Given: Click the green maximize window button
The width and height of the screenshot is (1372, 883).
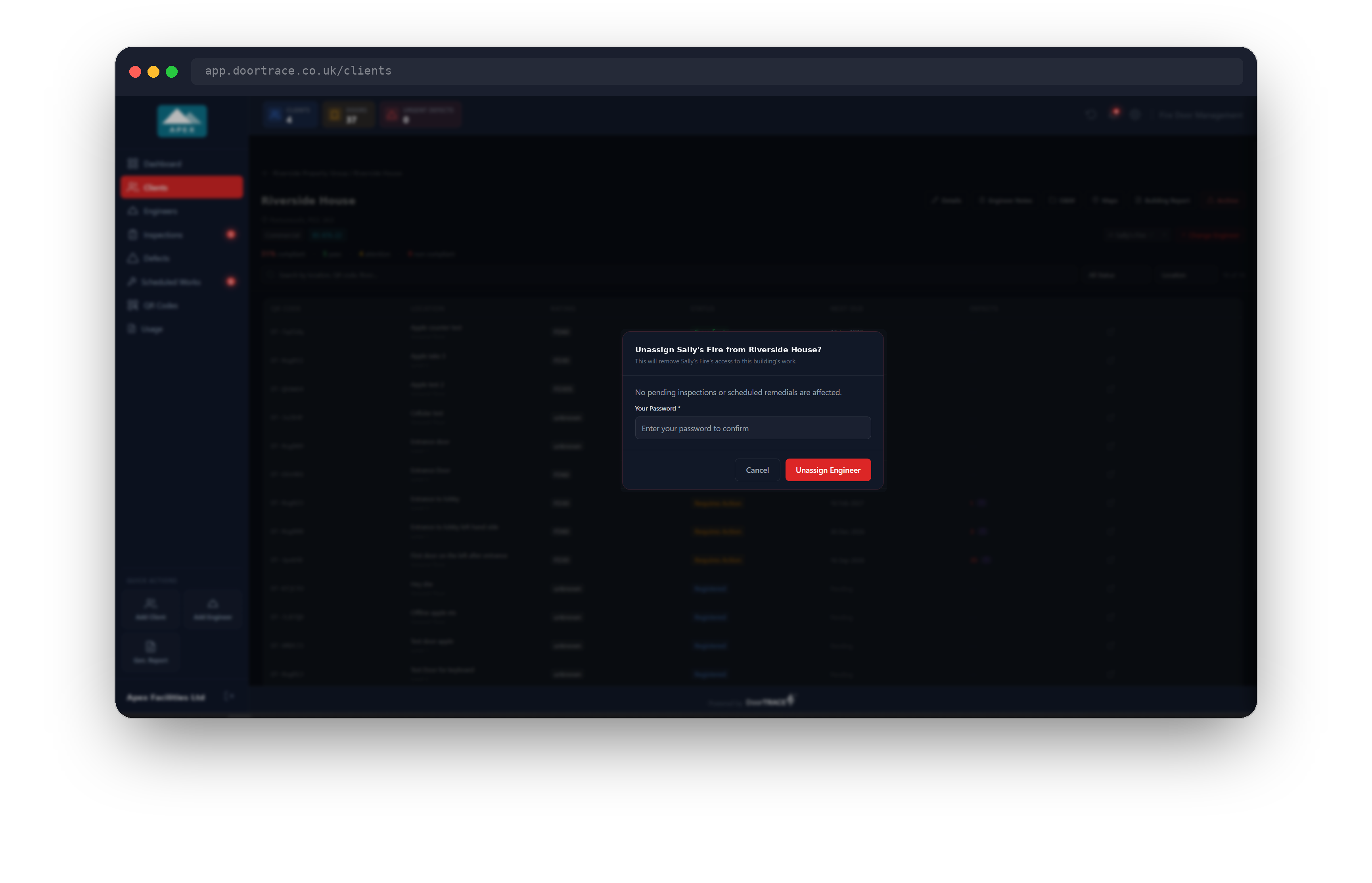Looking at the screenshot, I should [x=172, y=72].
